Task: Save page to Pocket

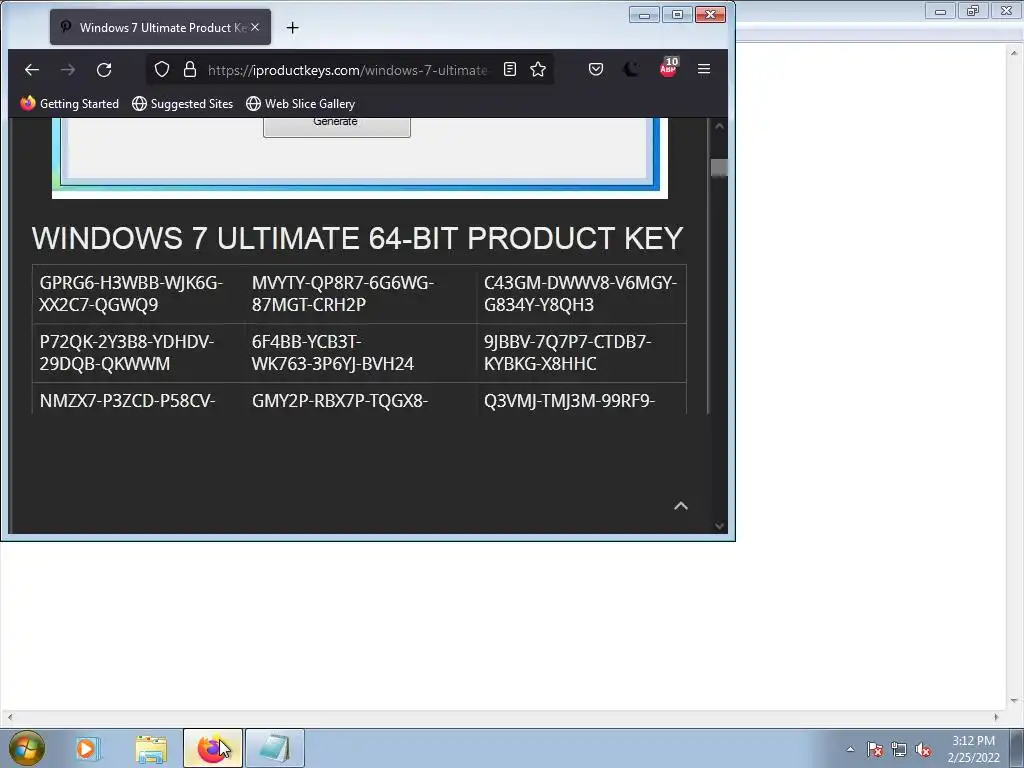Action: (596, 69)
